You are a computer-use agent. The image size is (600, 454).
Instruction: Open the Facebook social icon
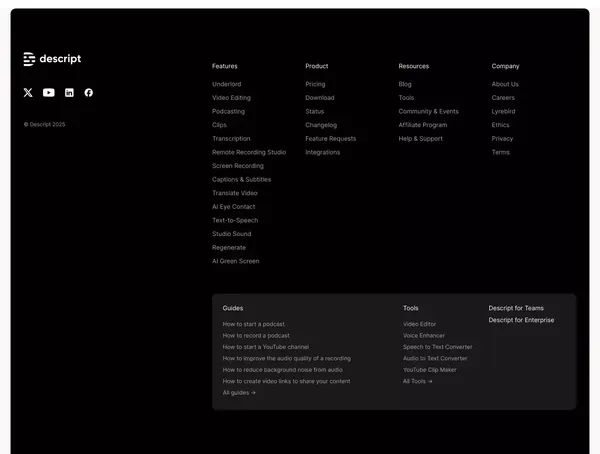point(88,93)
